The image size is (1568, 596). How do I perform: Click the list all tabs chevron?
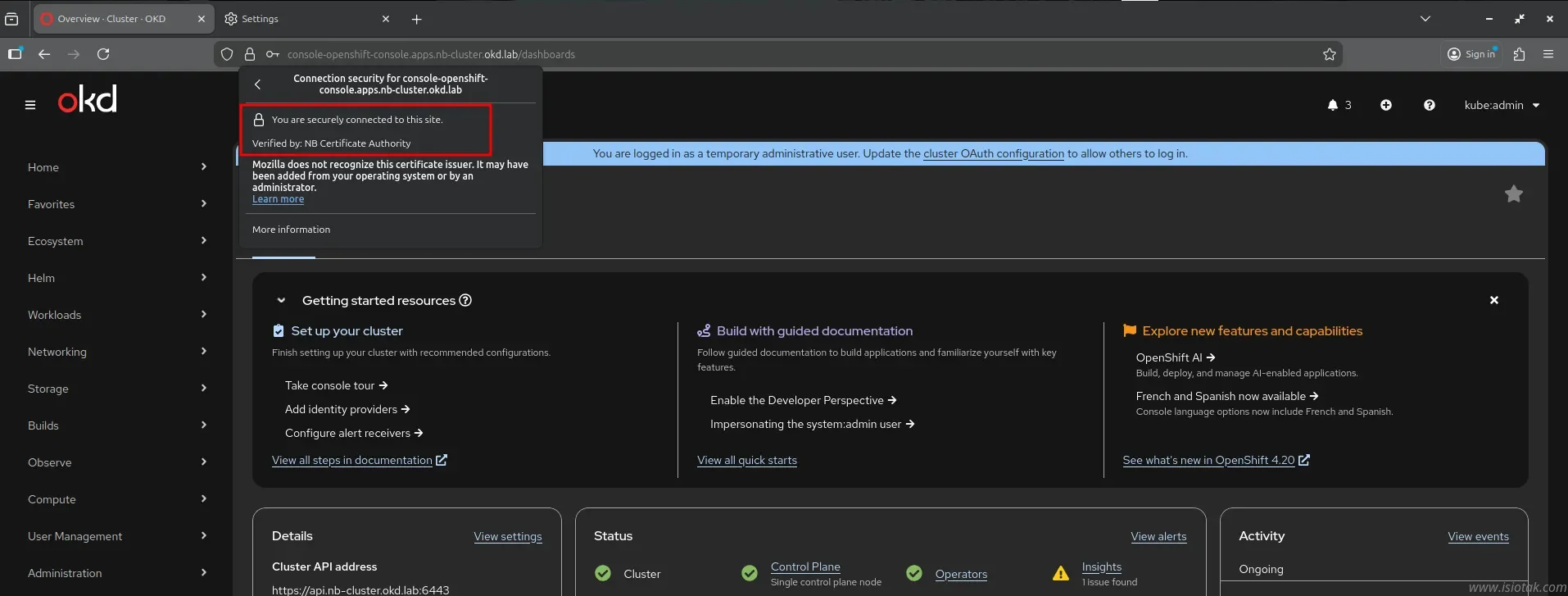click(1425, 19)
